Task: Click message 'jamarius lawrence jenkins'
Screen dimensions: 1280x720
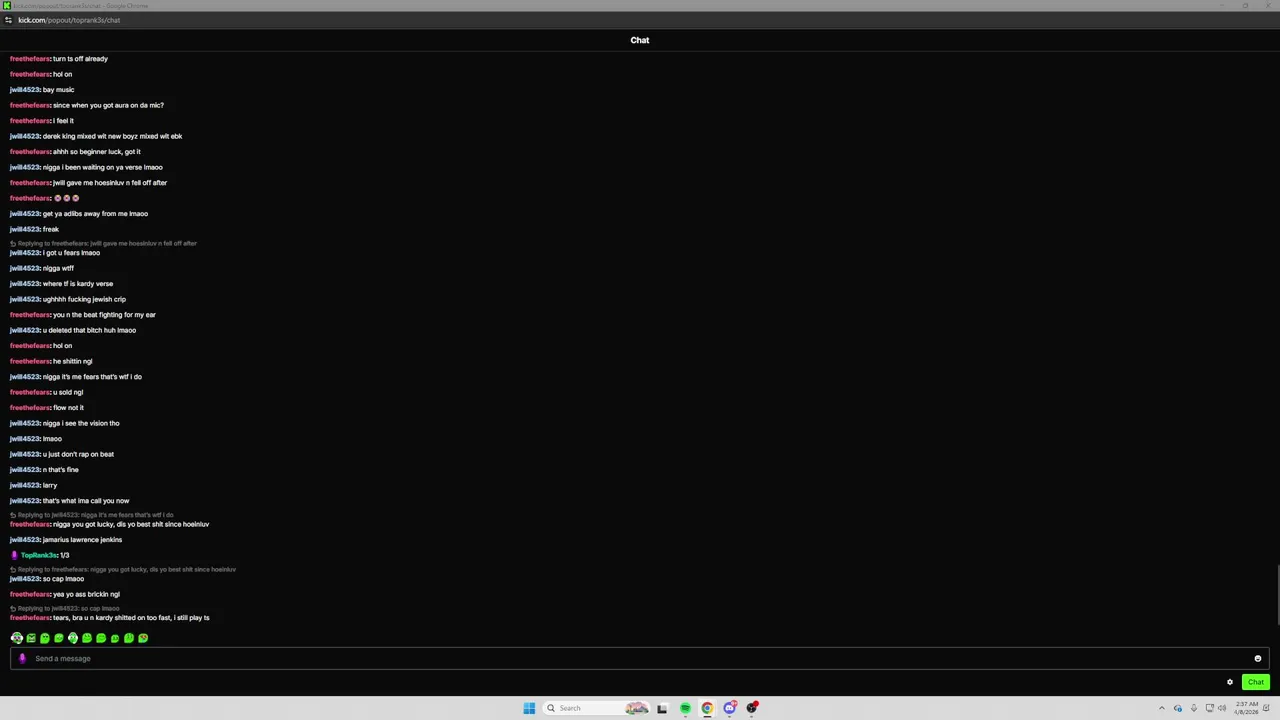Action: [x=82, y=540]
